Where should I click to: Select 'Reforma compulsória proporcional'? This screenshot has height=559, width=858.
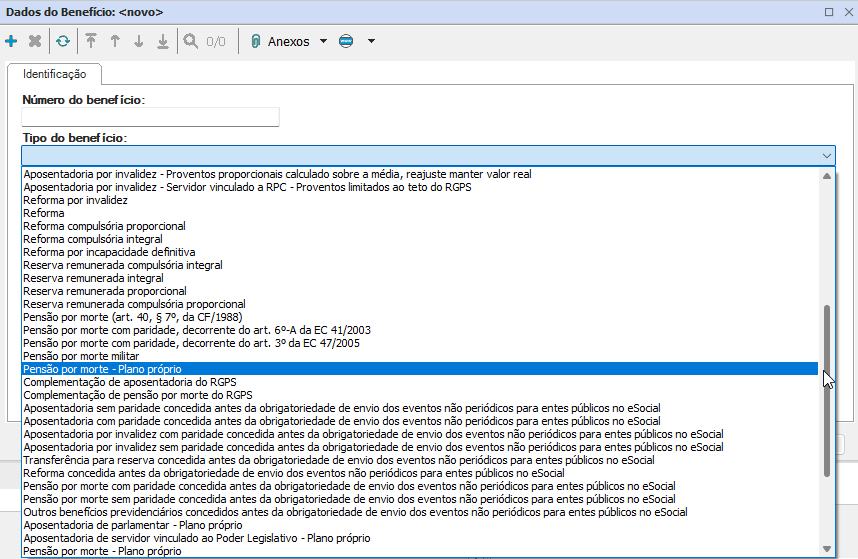tap(420, 226)
